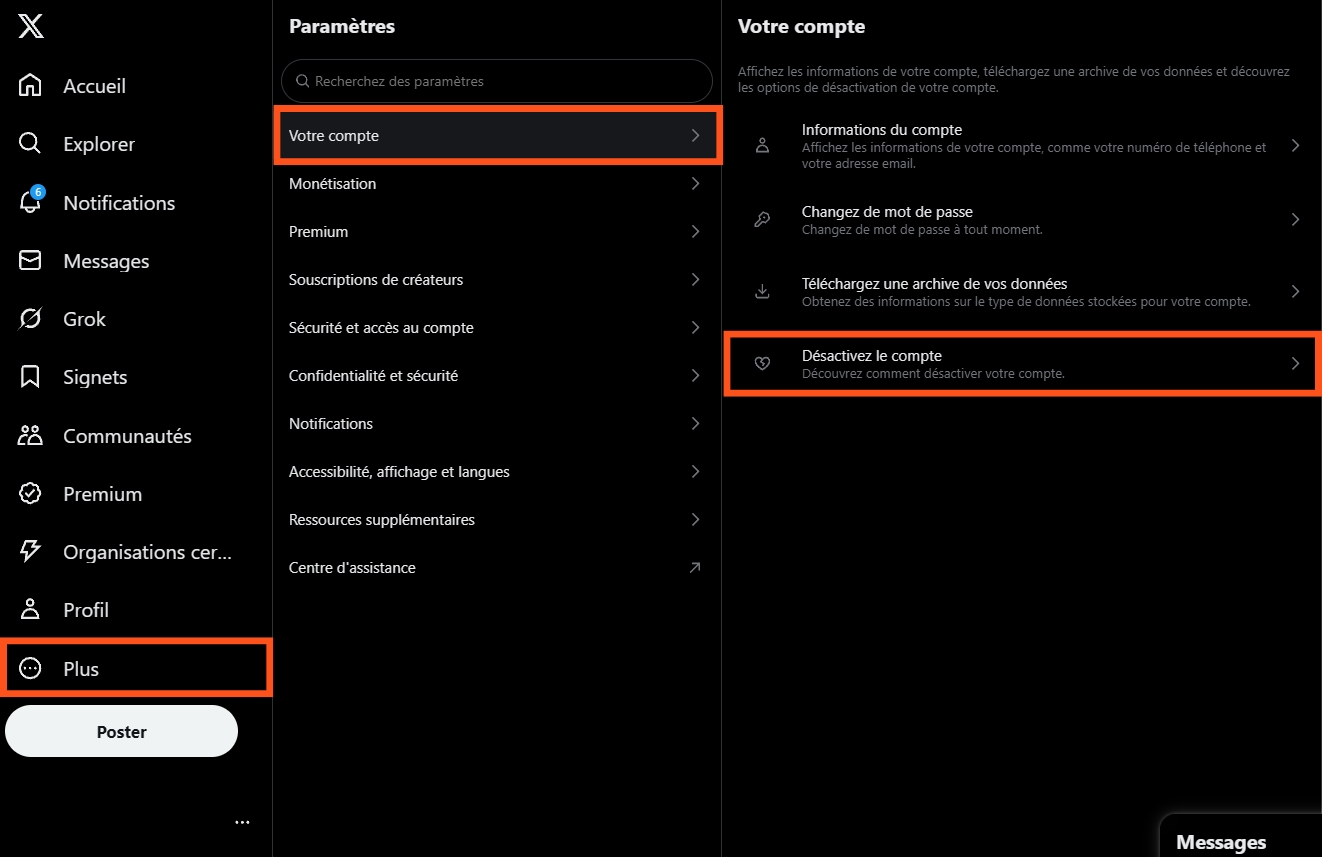
Task: Click the Recherchez des paramètres search field
Action: (x=497, y=81)
